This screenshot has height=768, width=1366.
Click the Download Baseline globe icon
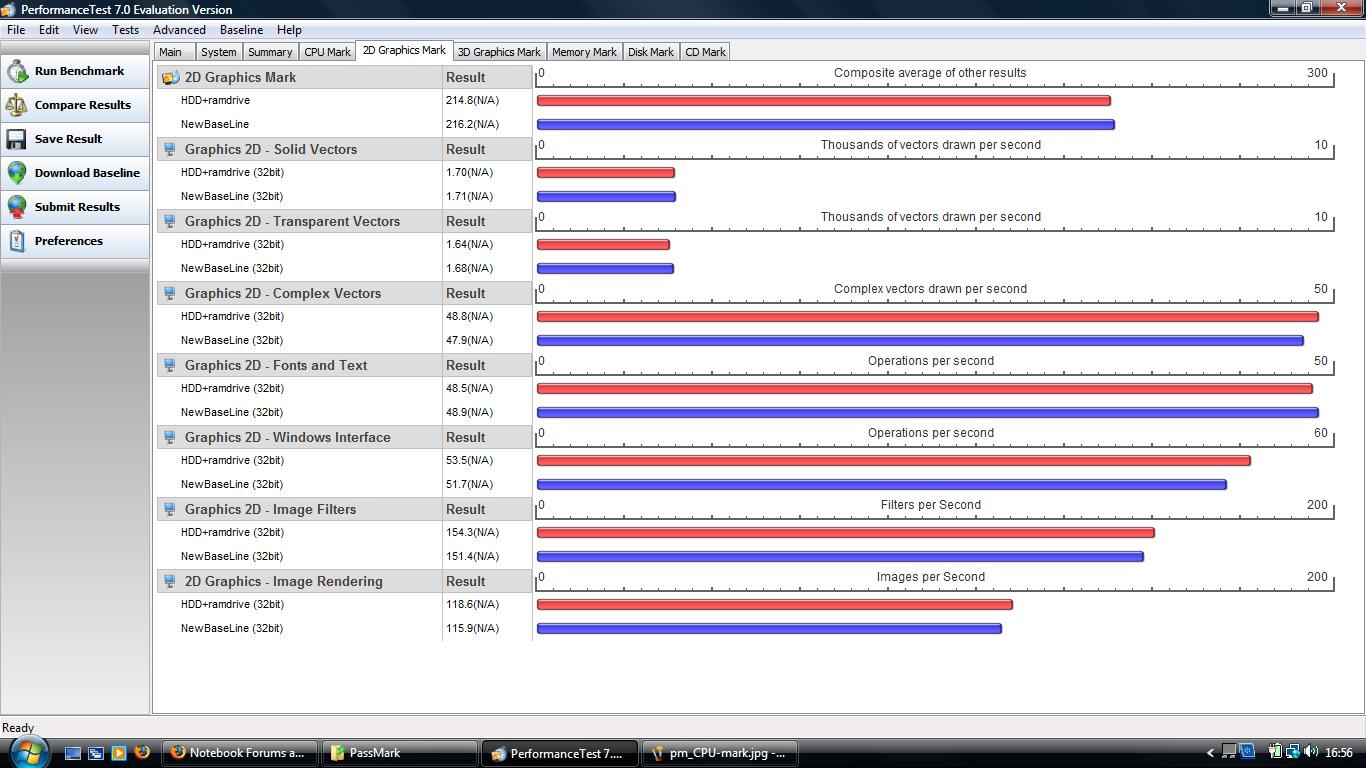[17, 173]
